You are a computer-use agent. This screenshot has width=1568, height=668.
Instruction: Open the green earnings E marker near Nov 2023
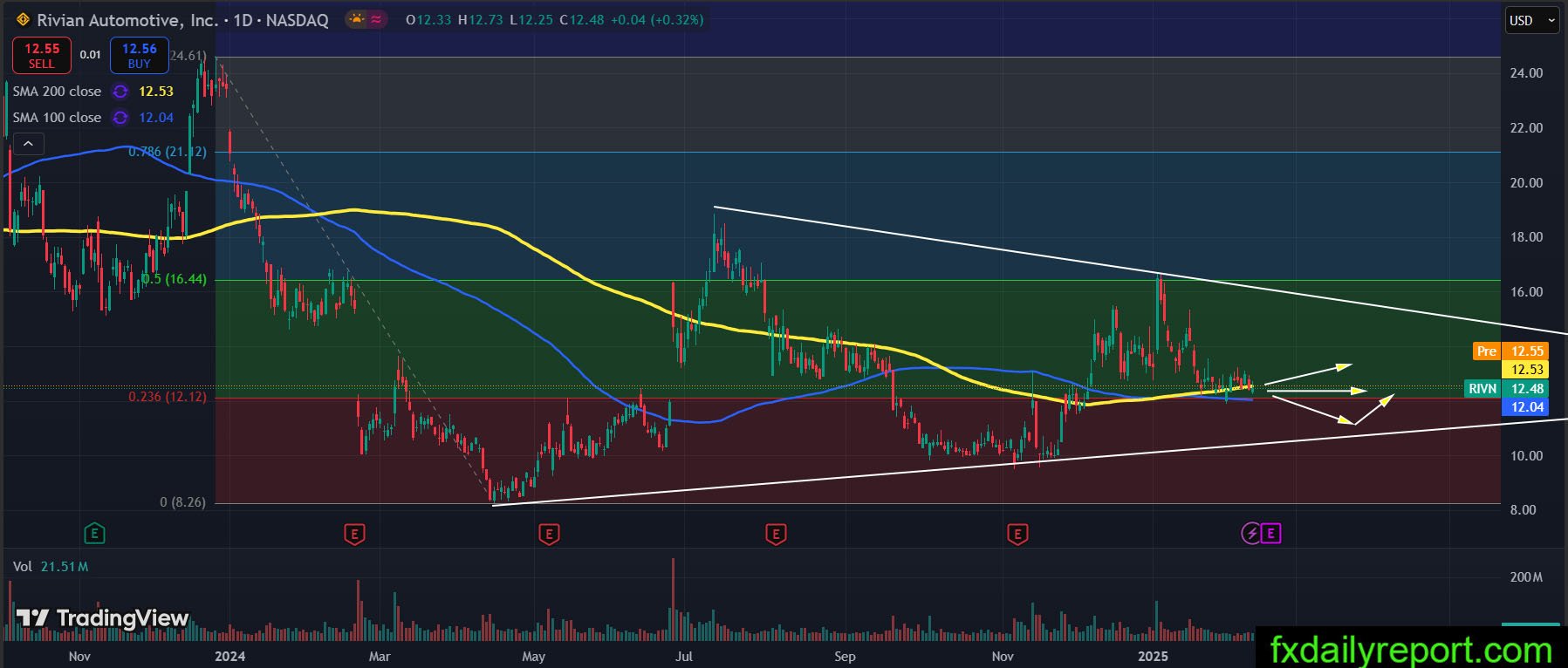point(94,533)
